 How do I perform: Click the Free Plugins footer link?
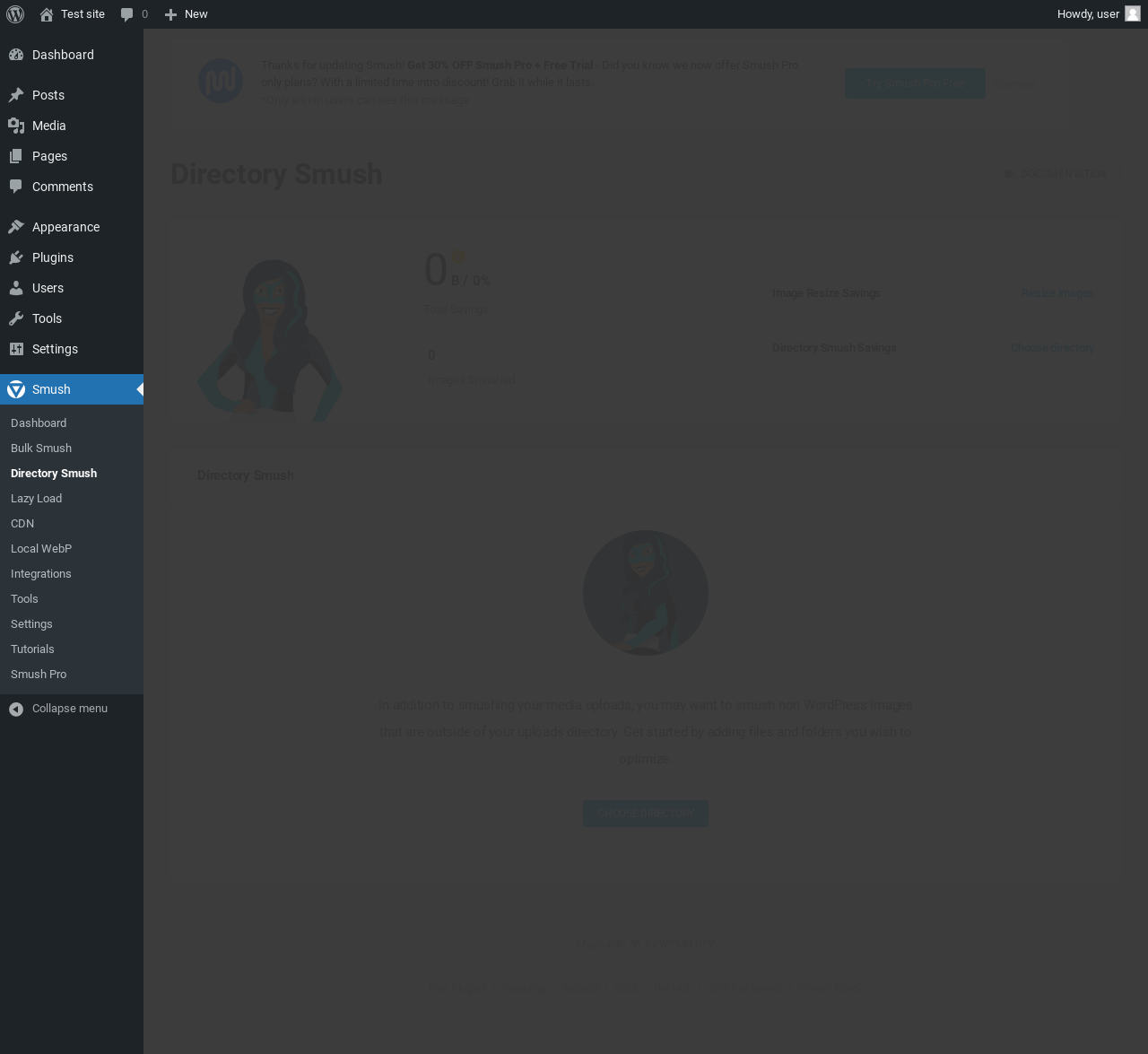457,989
